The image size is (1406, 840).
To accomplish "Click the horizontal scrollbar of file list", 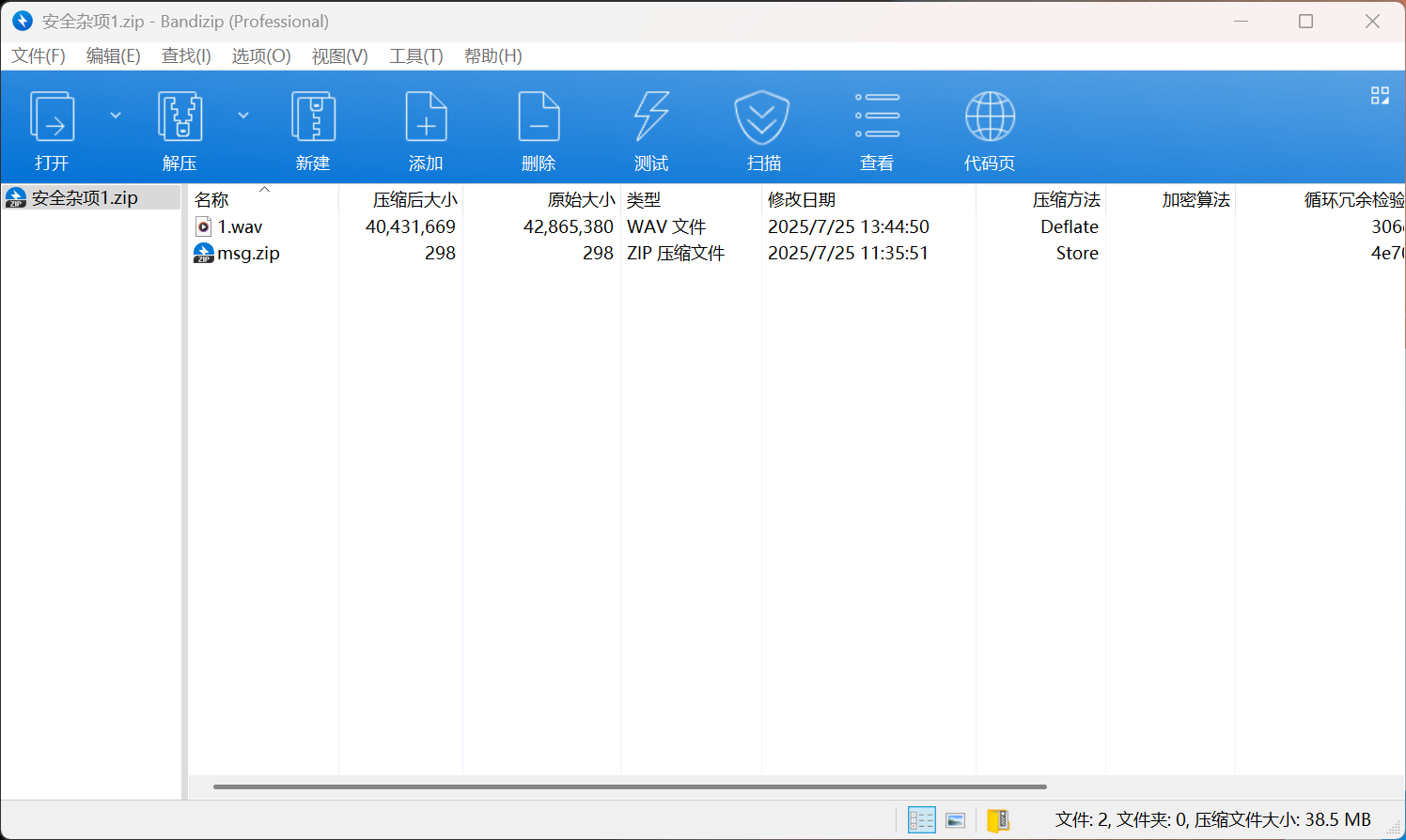I will coord(630,786).
